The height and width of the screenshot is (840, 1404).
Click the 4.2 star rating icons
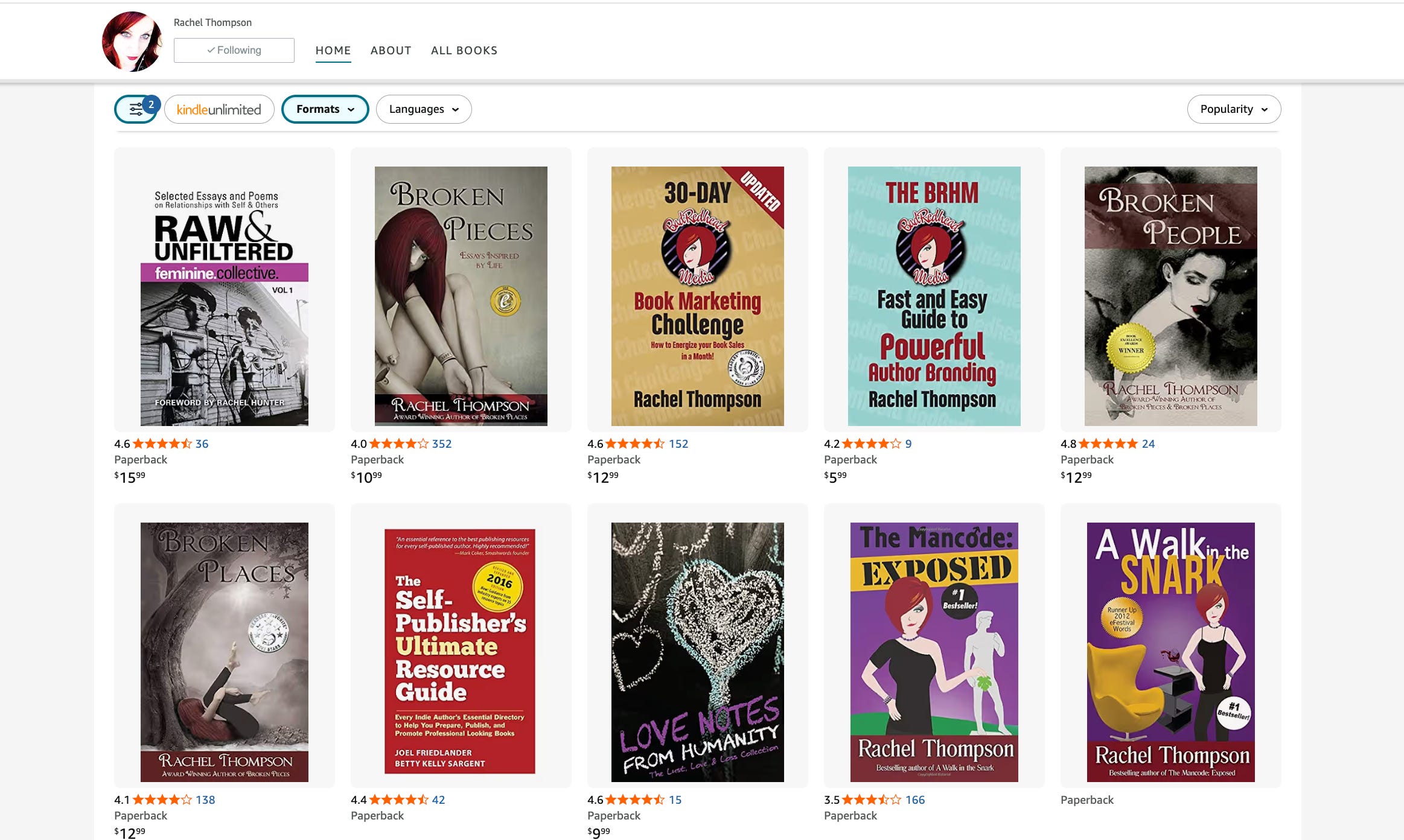(x=872, y=444)
